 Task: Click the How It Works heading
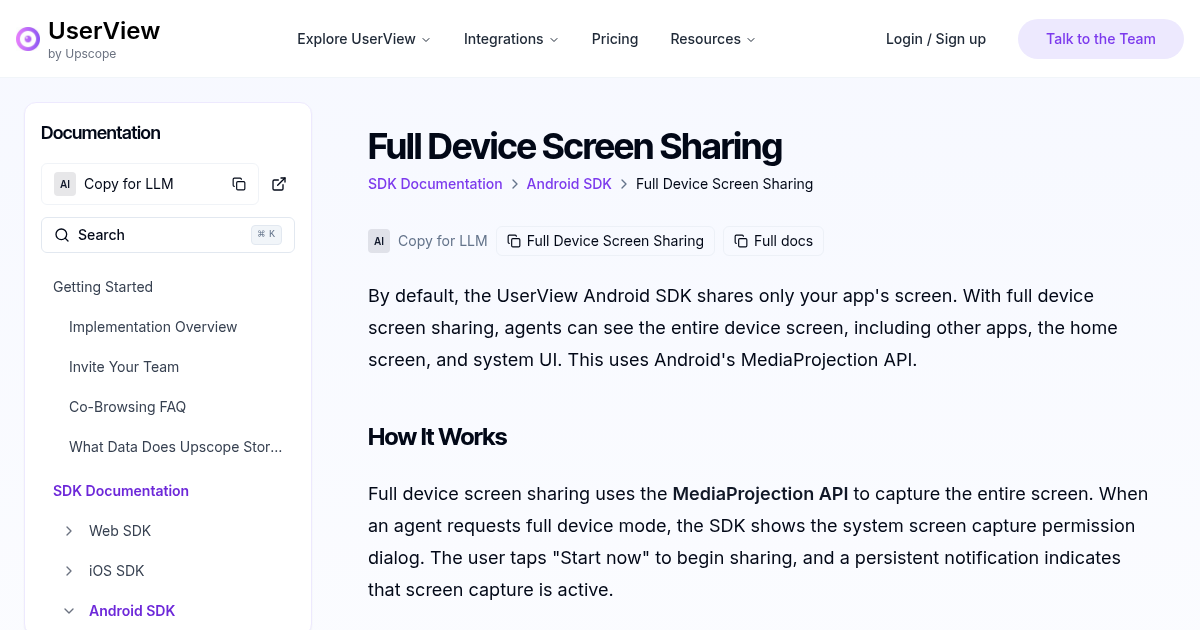point(437,437)
